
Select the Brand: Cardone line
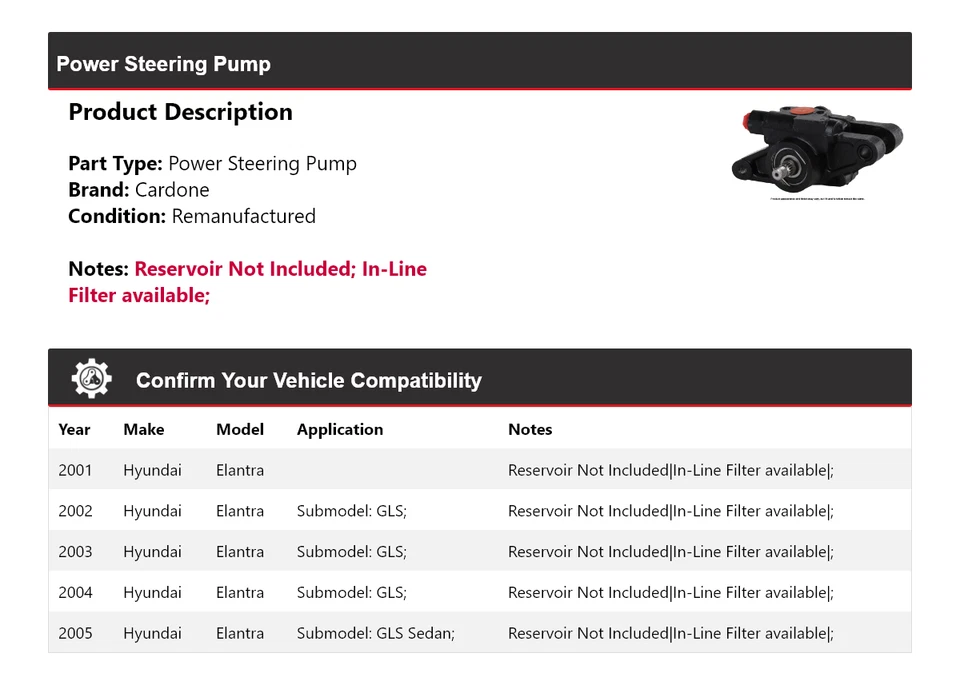coord(139,190)
